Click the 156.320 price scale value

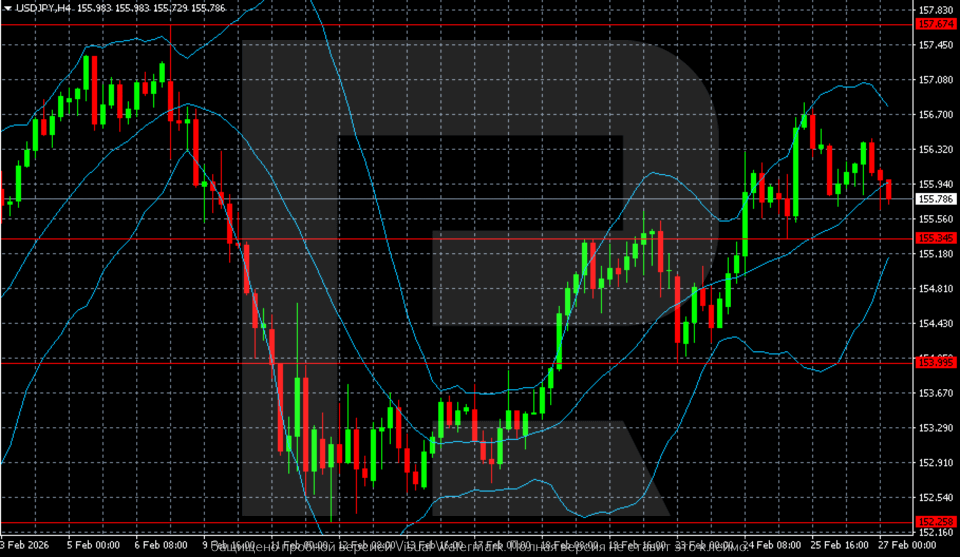tap(937, 150)
